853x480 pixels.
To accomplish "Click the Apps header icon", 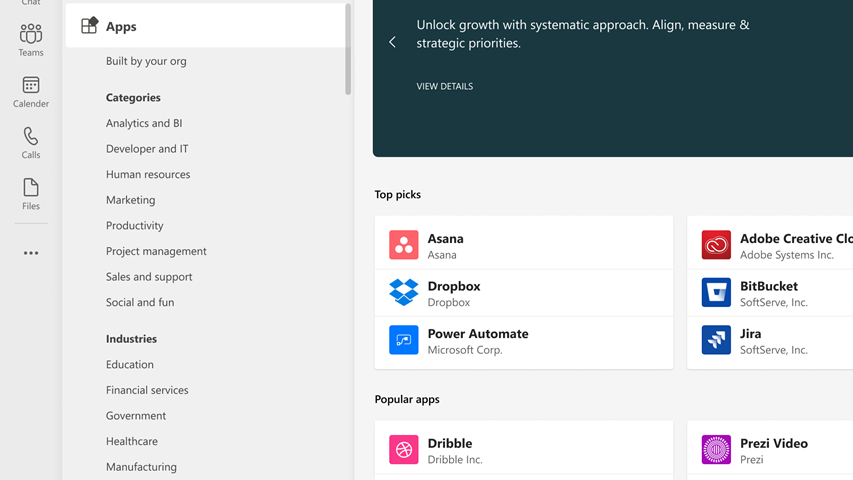I will coord(90,26).
